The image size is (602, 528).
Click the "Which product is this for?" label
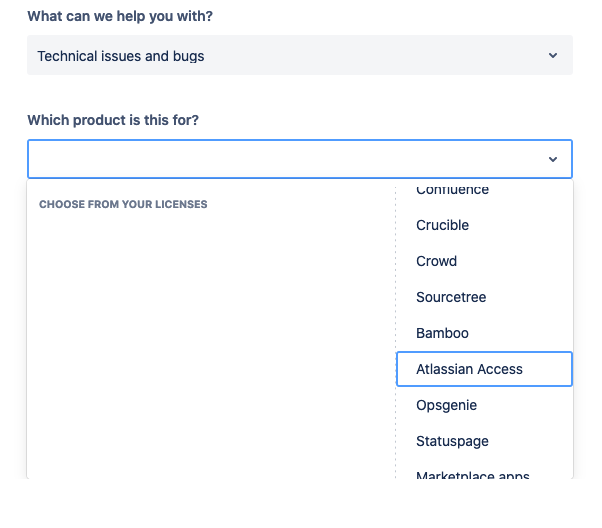[113, 121]
